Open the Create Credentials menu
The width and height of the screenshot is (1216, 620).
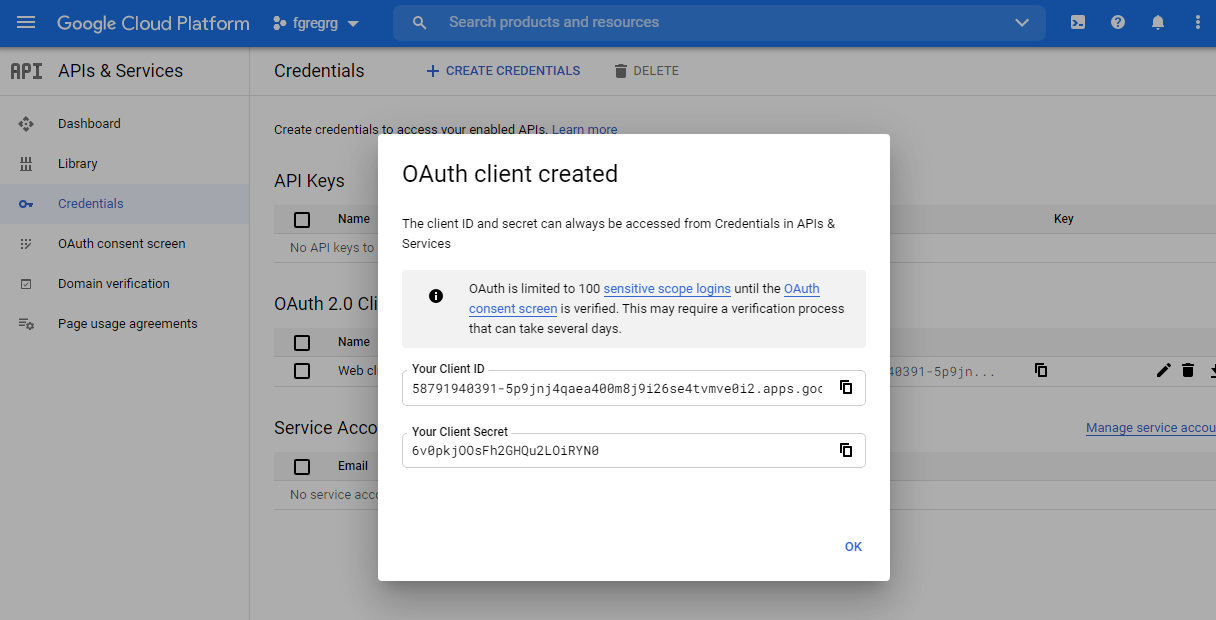point(503,71)
